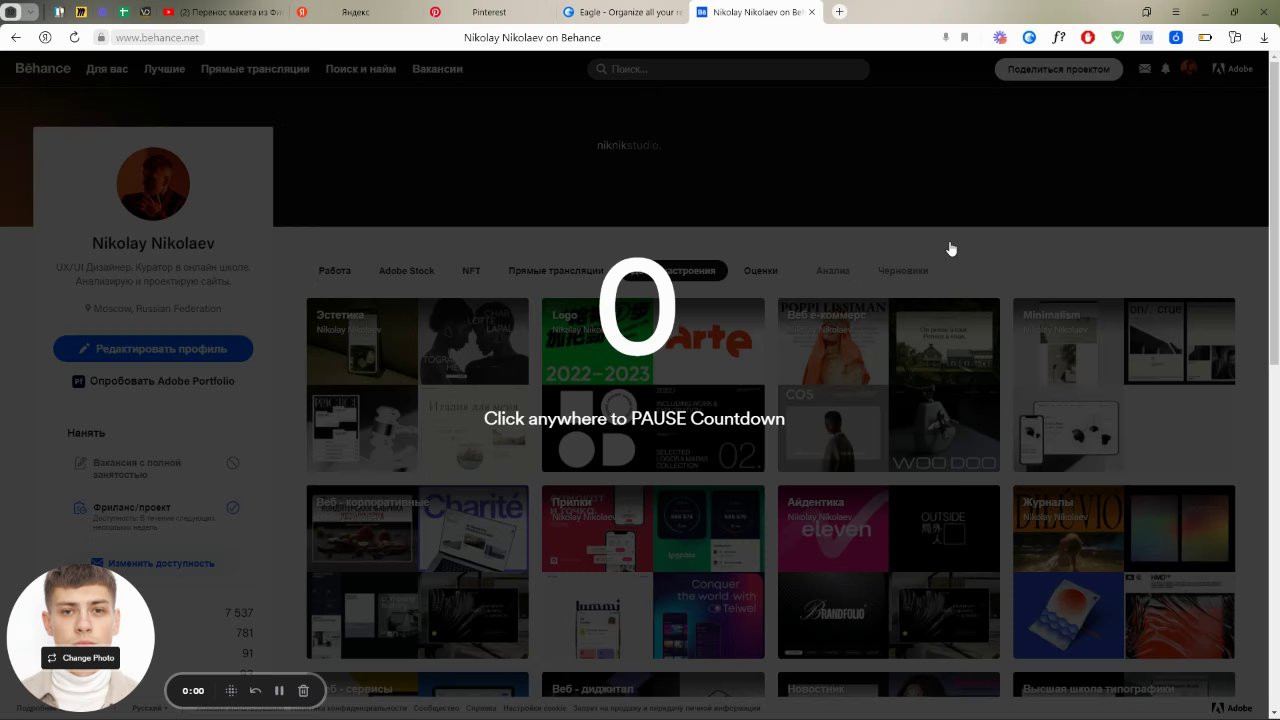Open Behance messages envelope icon

click(1144, 69)
